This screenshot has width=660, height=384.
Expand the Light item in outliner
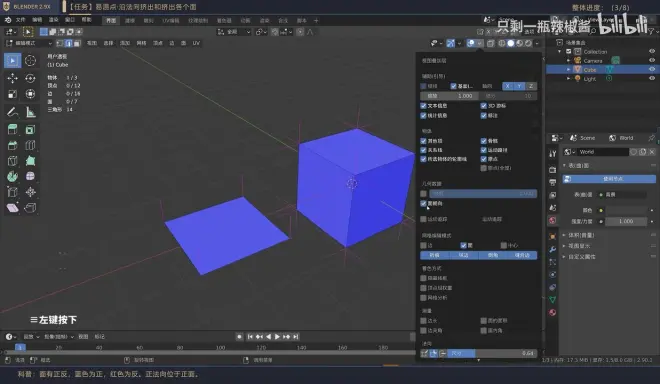[569, 78]
